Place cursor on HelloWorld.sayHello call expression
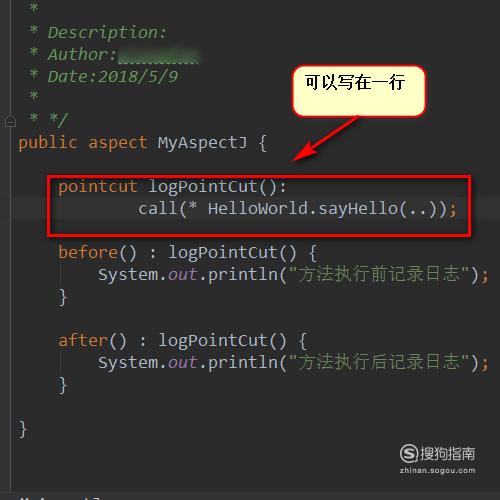The image size is (500, 500). (x=297, y=209)
